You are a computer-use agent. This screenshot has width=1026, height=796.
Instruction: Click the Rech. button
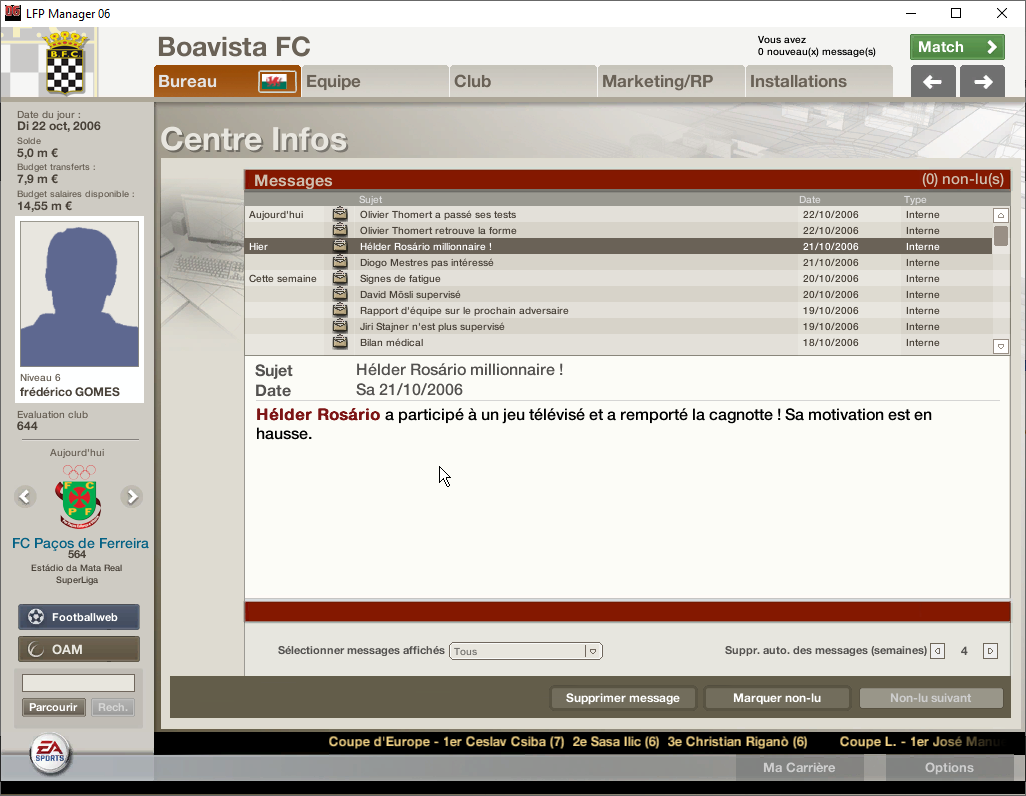coord(113,707)
